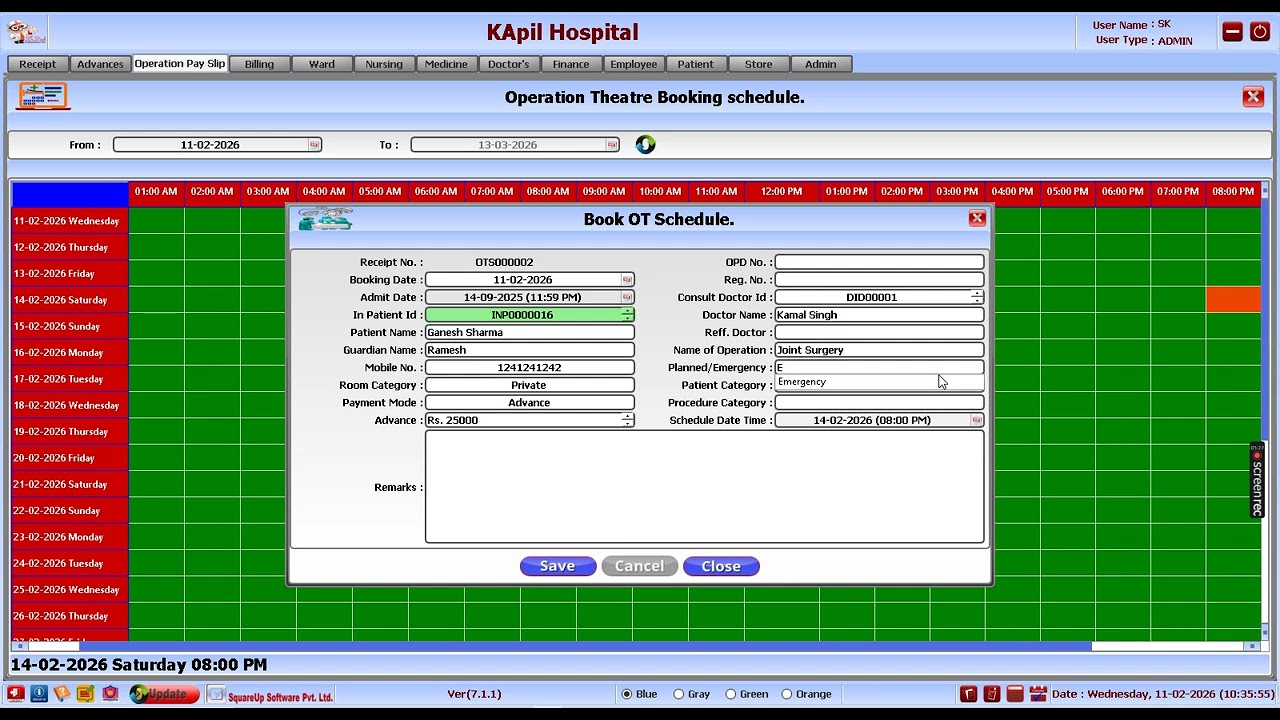The height and width of the screenshot is (720, 1280).
Task: Open the Billing tab
Action: click(259, 64)
